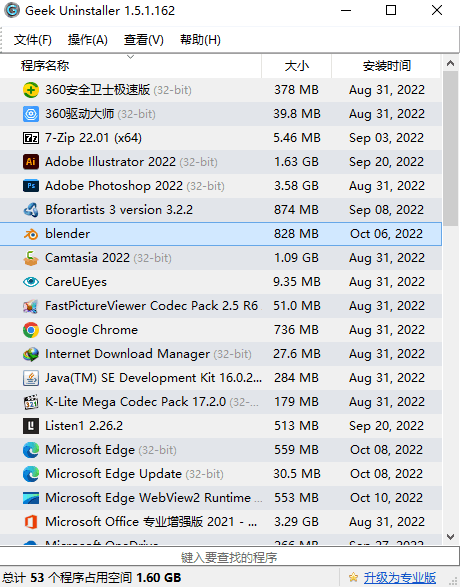
Task: Click the Sep 08, 2022 date cell
Action: click(386, 210)
